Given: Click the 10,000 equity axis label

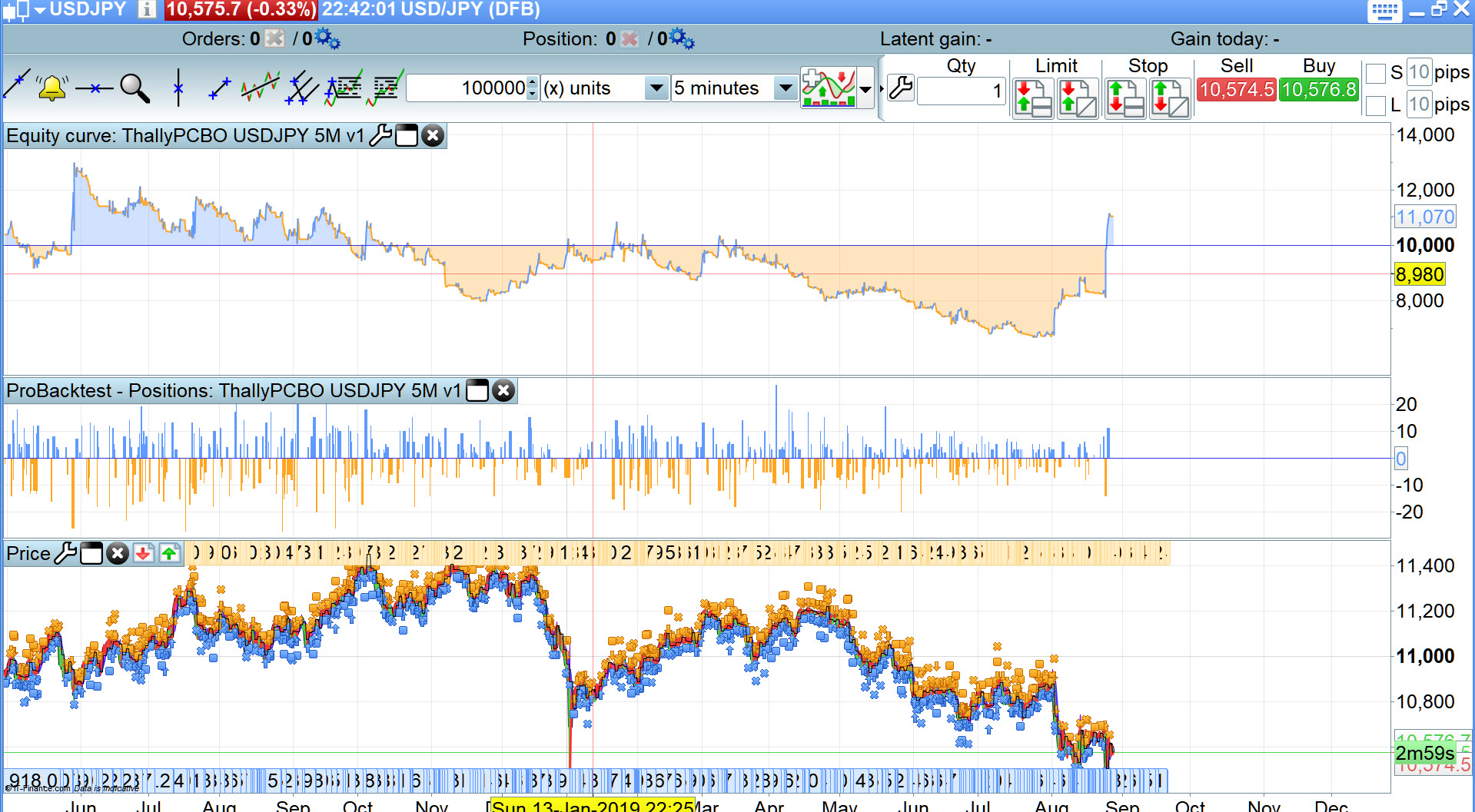Looking at the screenshot, I should tap(1425, 245).
